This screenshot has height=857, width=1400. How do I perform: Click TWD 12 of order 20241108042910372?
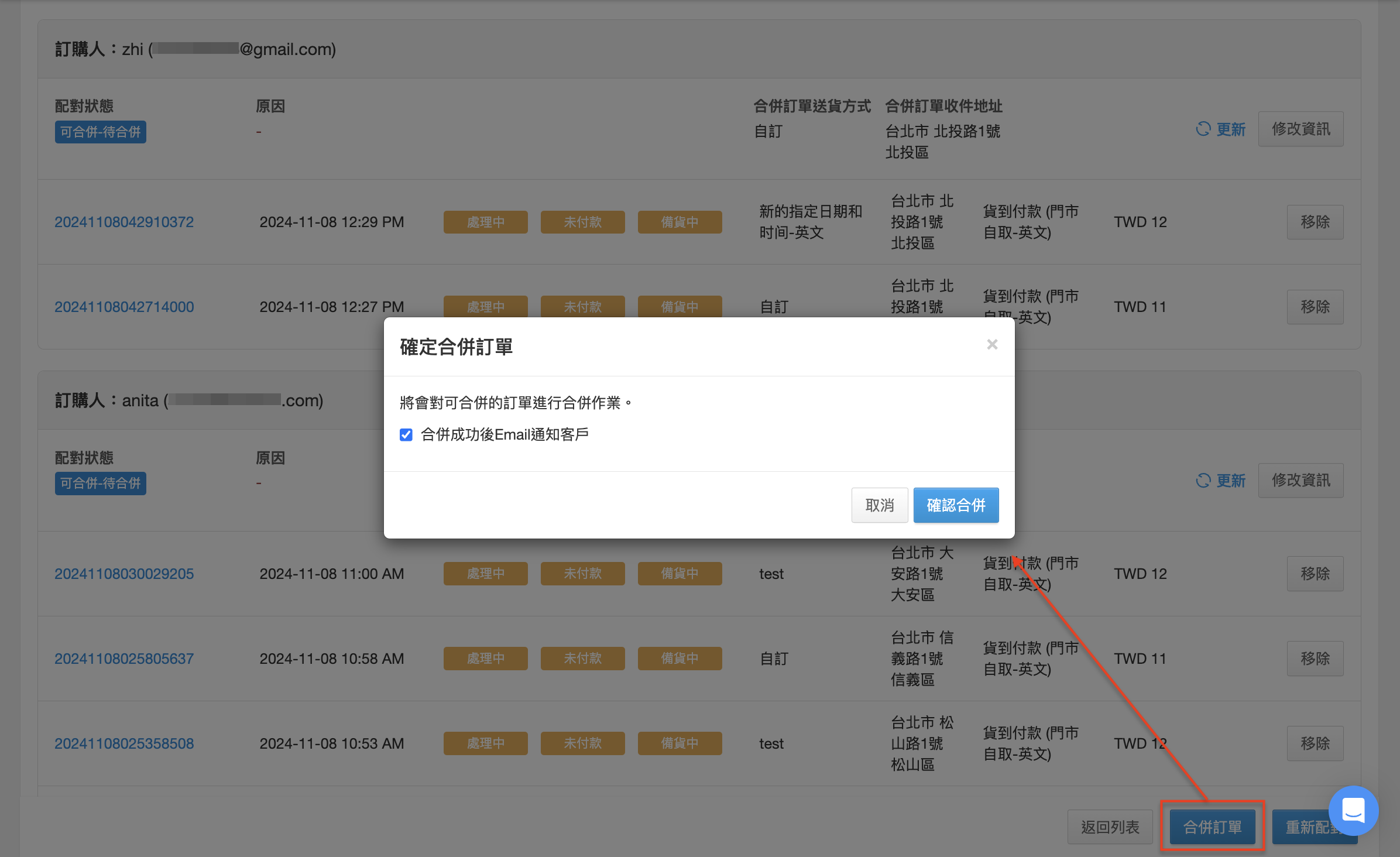pyautogui.click(x=1140, y=222)
